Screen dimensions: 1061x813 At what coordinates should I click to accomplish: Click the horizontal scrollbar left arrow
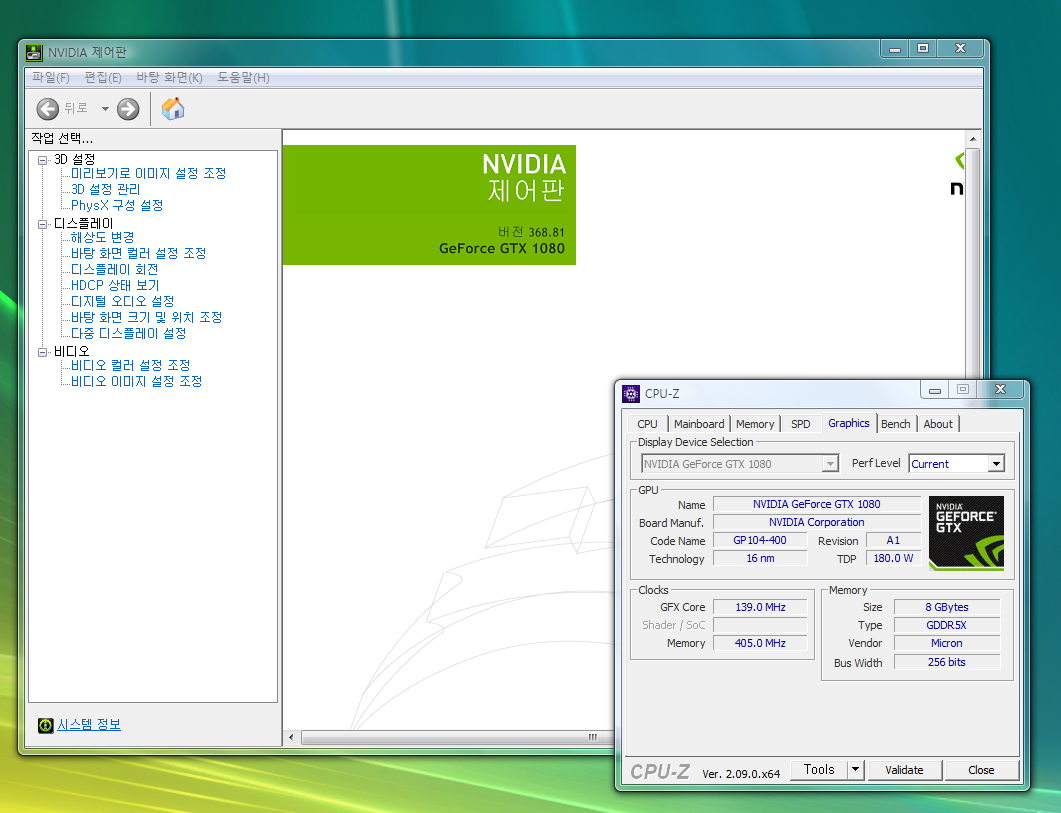click(x=292, y=738)
